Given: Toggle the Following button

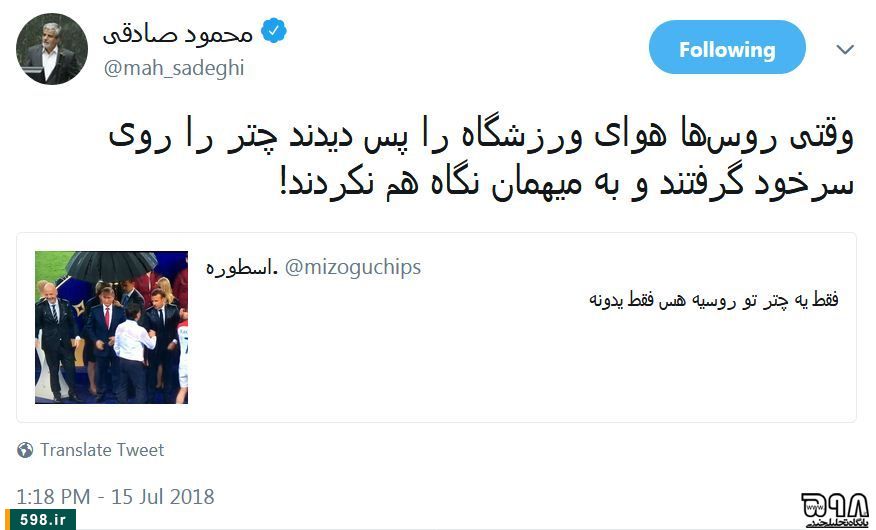Looking at the screenshot, I should coord(727,47).
